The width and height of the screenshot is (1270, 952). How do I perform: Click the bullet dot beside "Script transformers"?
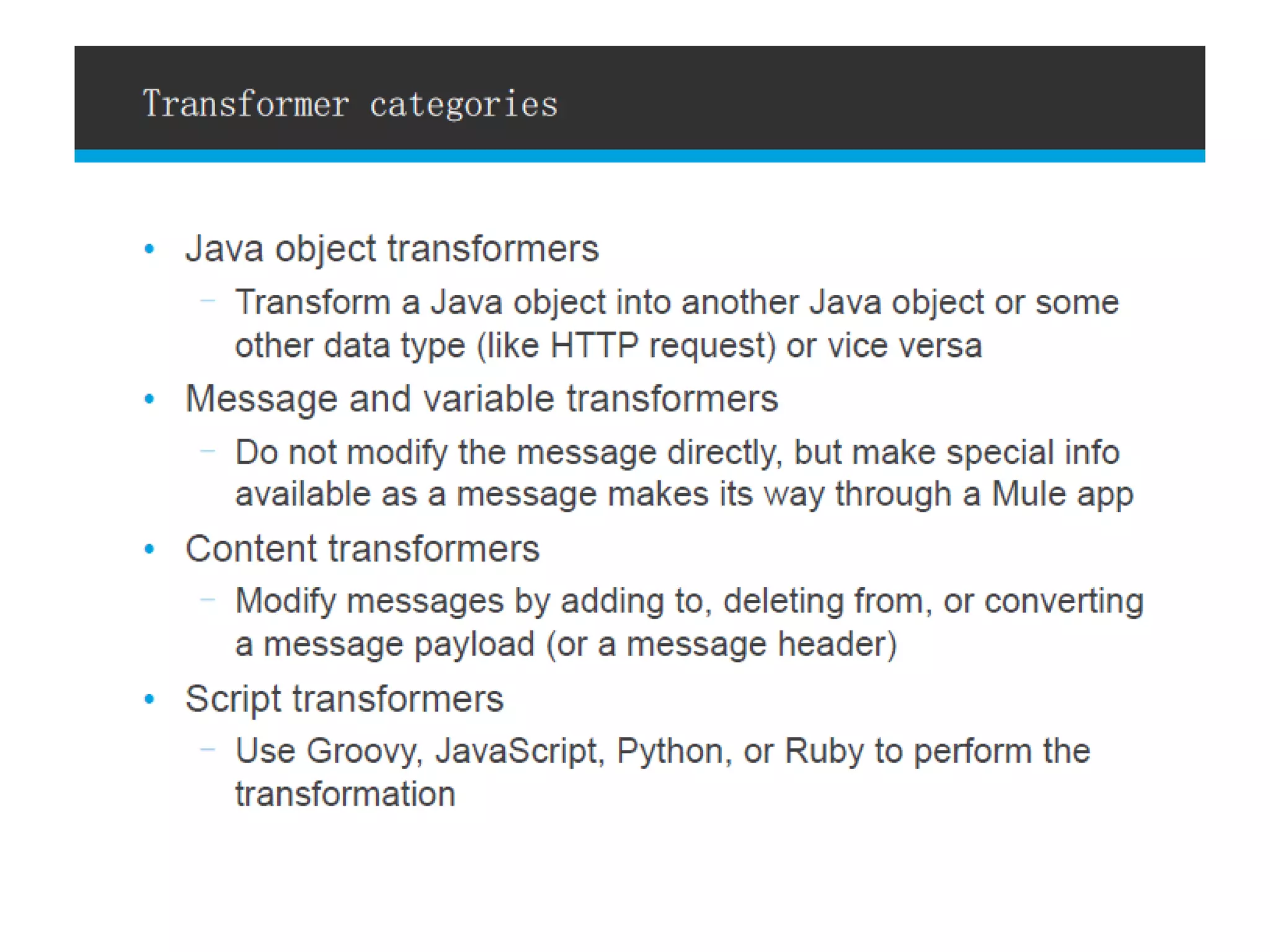coord(149,699)
